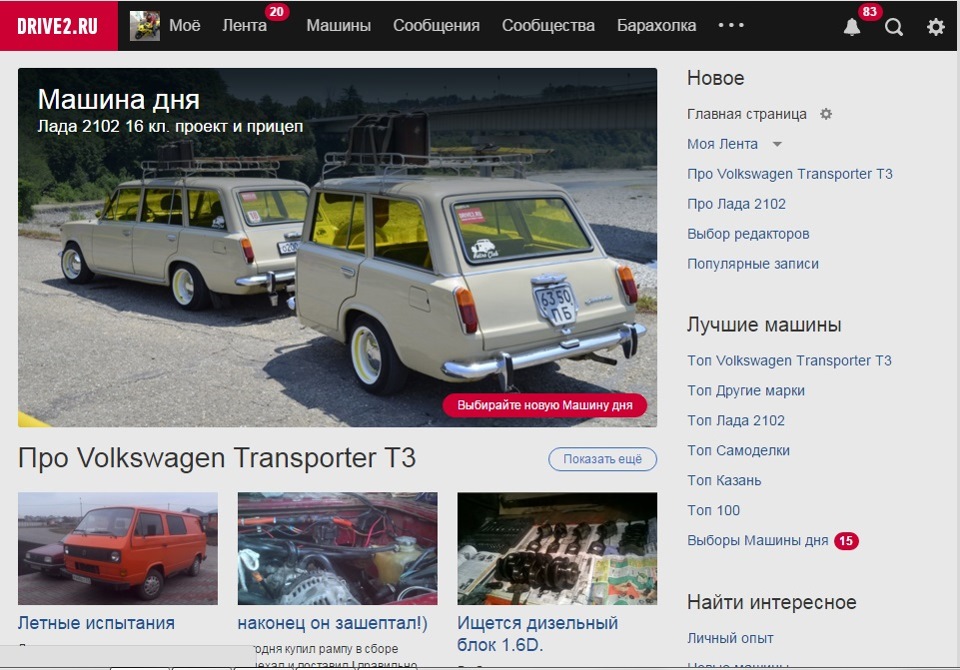Open the Летные испытания post title
960x670 pixels.
[x=96, y=623]
